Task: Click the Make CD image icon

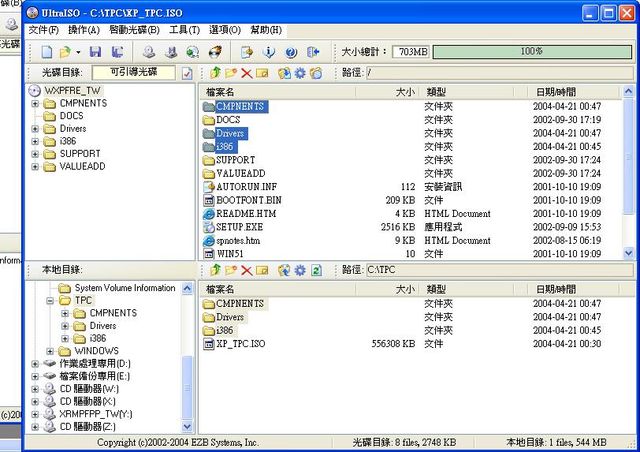Action: [x=149, y=52]
